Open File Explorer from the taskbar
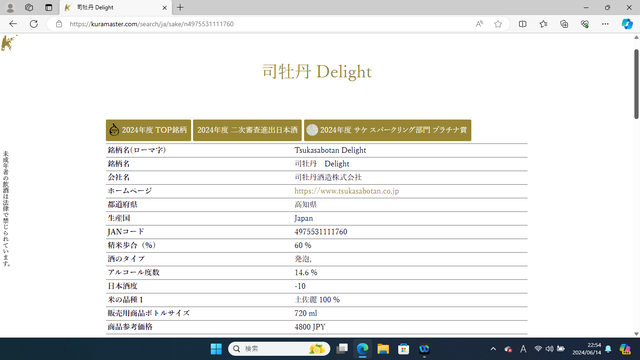The image size is (640, 360). pyautogui.click(x=383, y=349)
